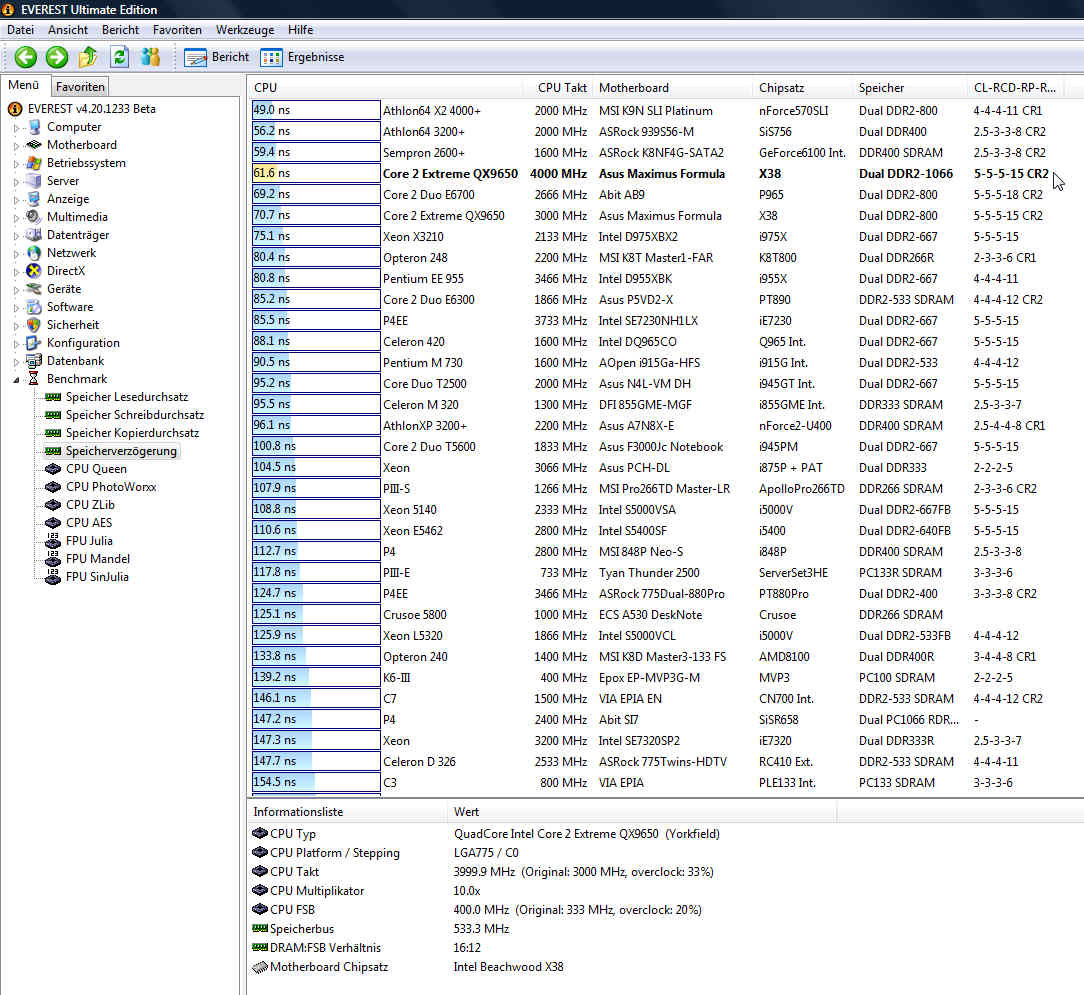This screenshot has height=995, width=1084.
Task: Click the green Forward arrow toolbar icon
Action: point(57,57)
